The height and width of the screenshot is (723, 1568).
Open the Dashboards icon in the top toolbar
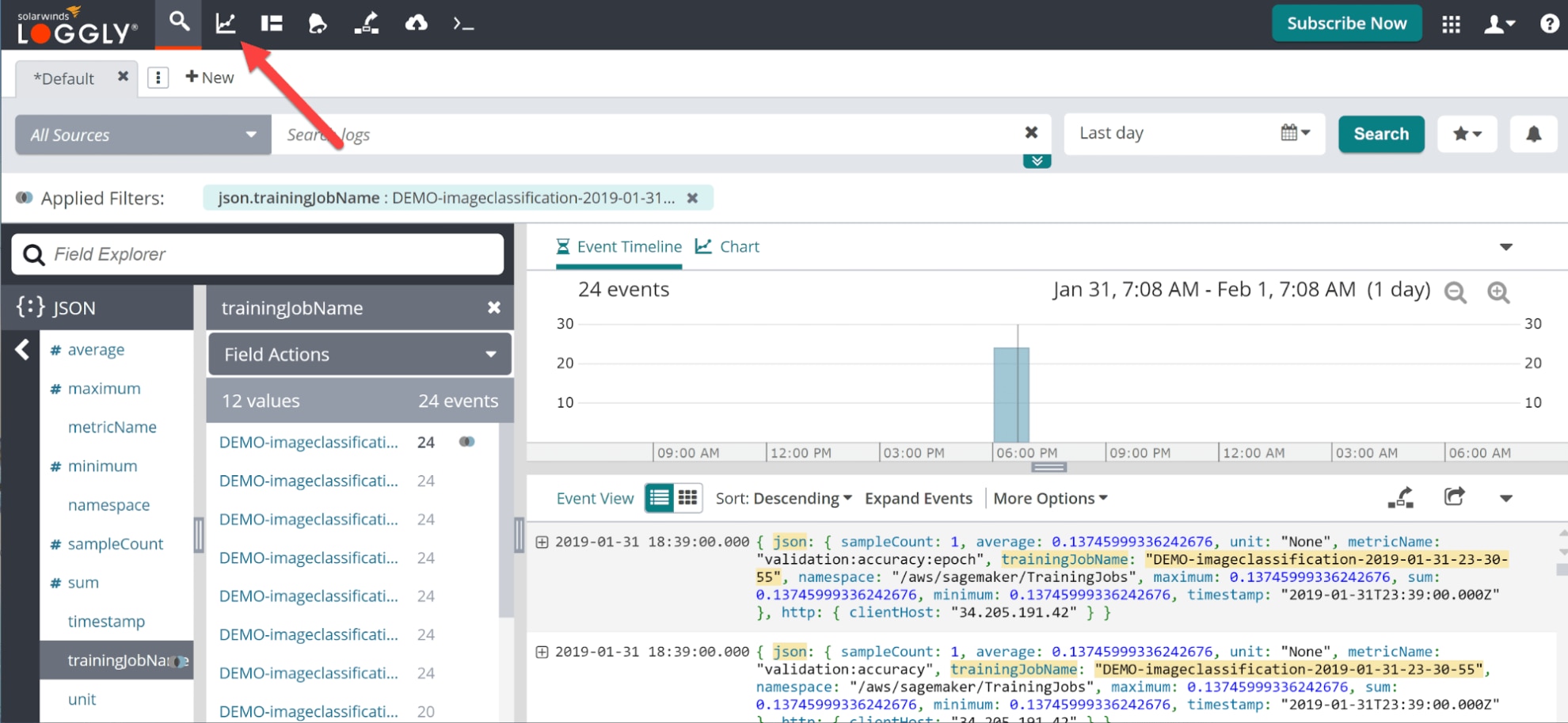click(x=271, y=24)
